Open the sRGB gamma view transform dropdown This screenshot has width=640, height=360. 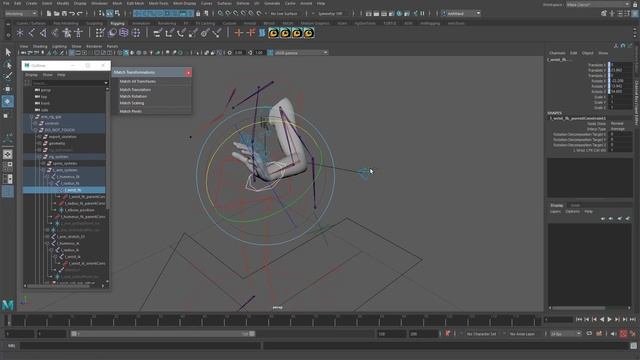click(x=301, y=53)
